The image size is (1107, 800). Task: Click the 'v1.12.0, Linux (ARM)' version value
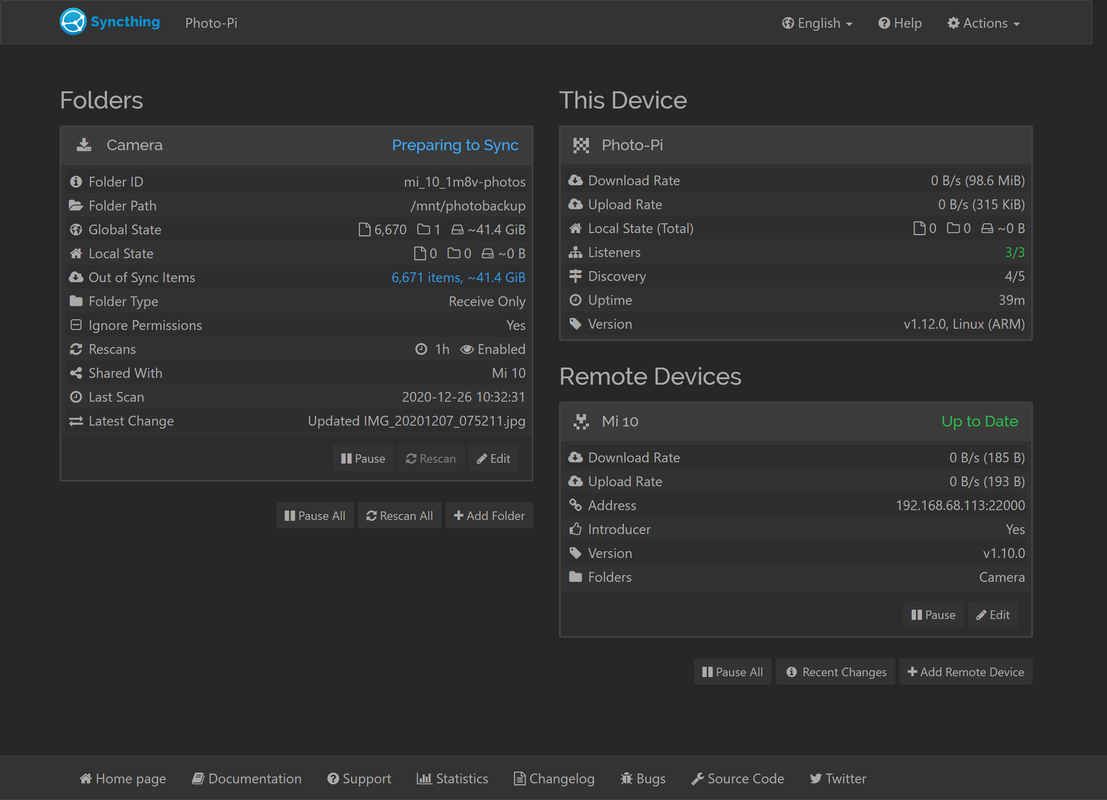tap(964, 324)
